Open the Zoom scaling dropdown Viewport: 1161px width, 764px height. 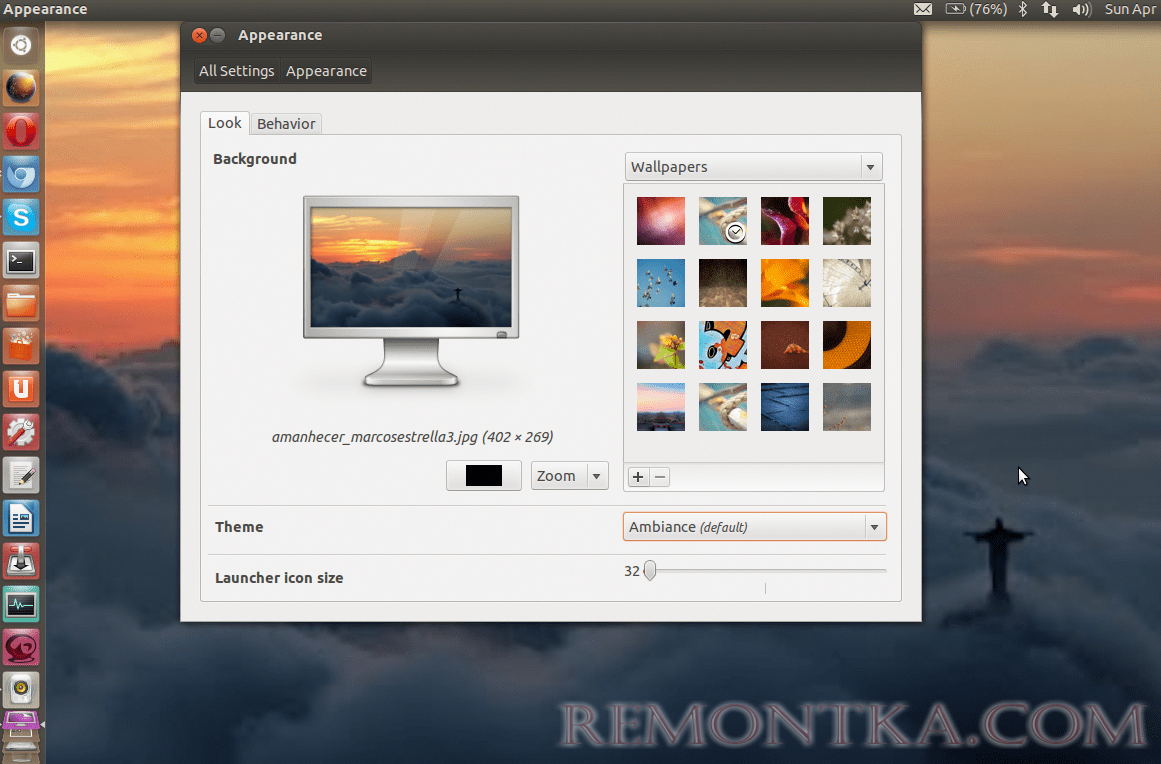click(569, 476)
